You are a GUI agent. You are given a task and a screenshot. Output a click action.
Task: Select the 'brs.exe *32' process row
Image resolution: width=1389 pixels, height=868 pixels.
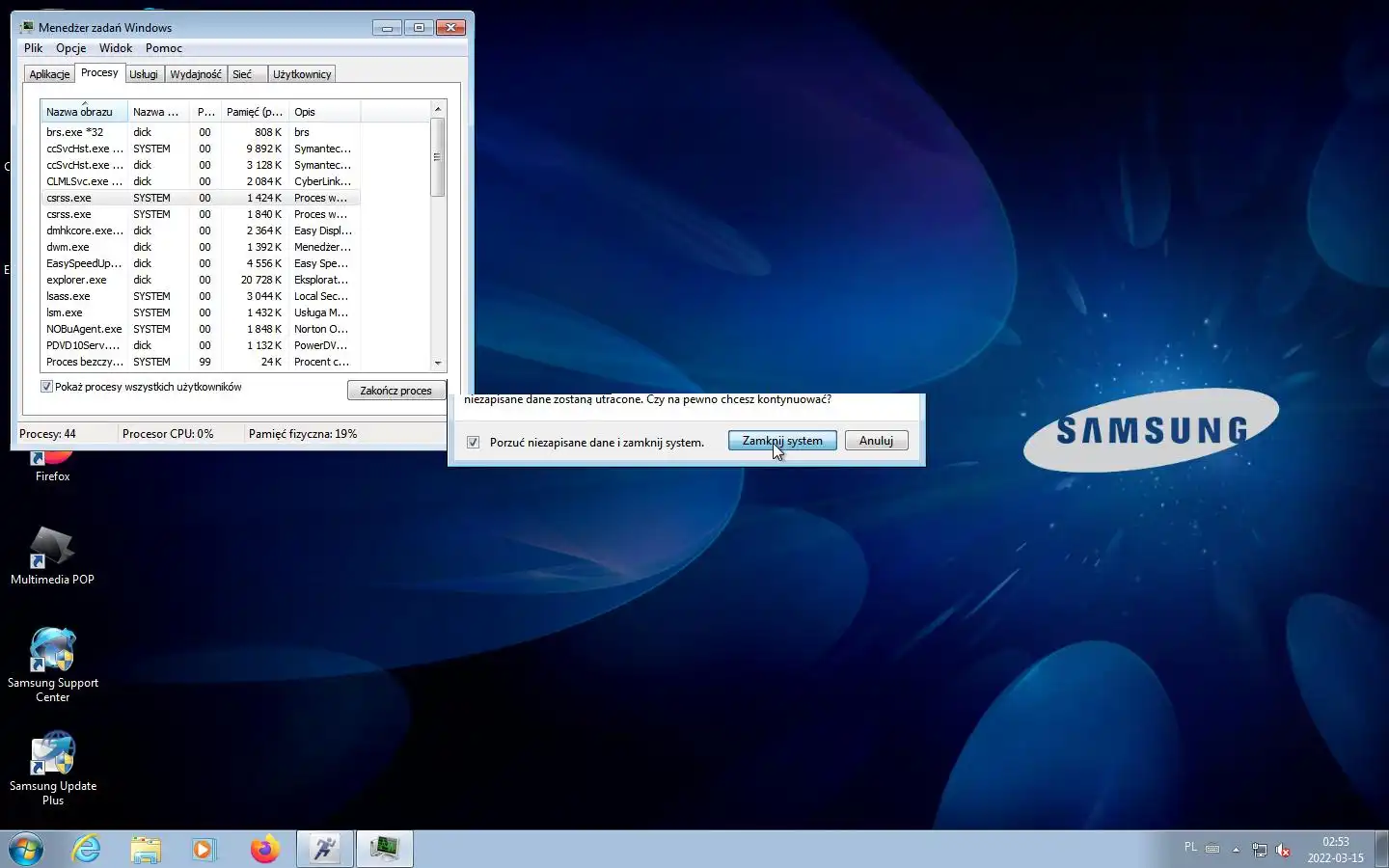click(201, 132)
